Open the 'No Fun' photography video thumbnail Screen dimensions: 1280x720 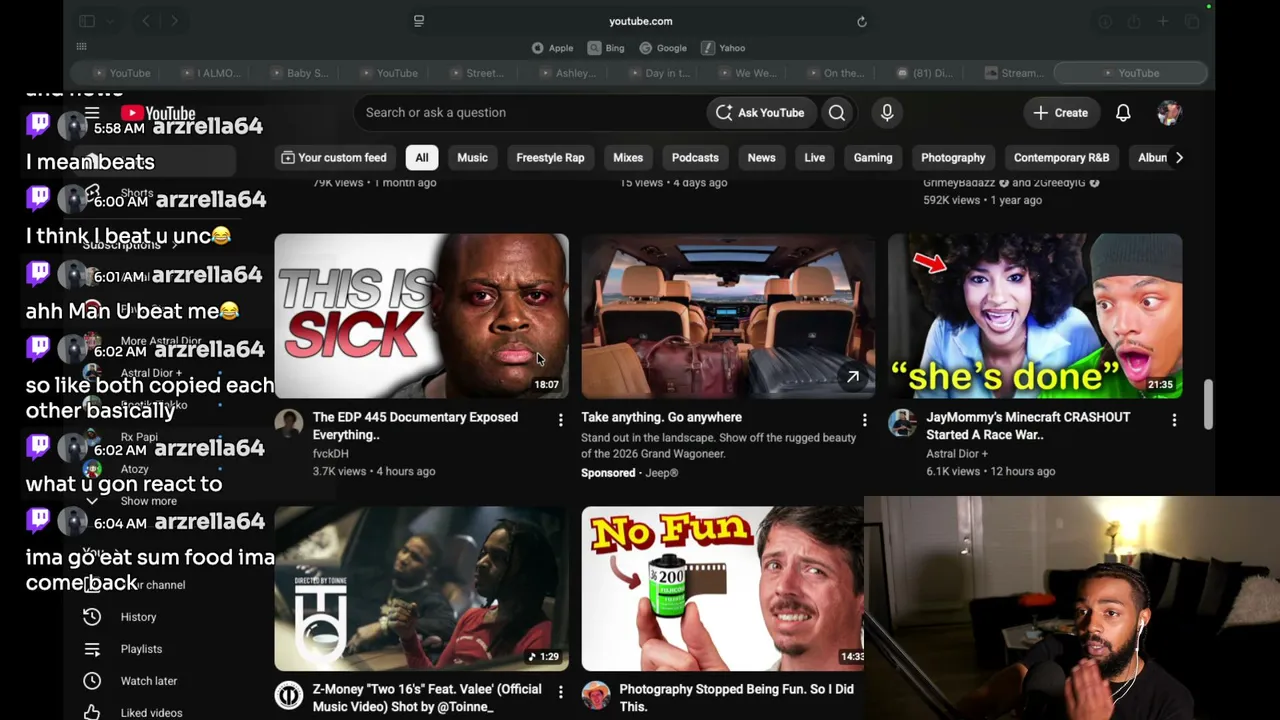[x=722, y=588]
